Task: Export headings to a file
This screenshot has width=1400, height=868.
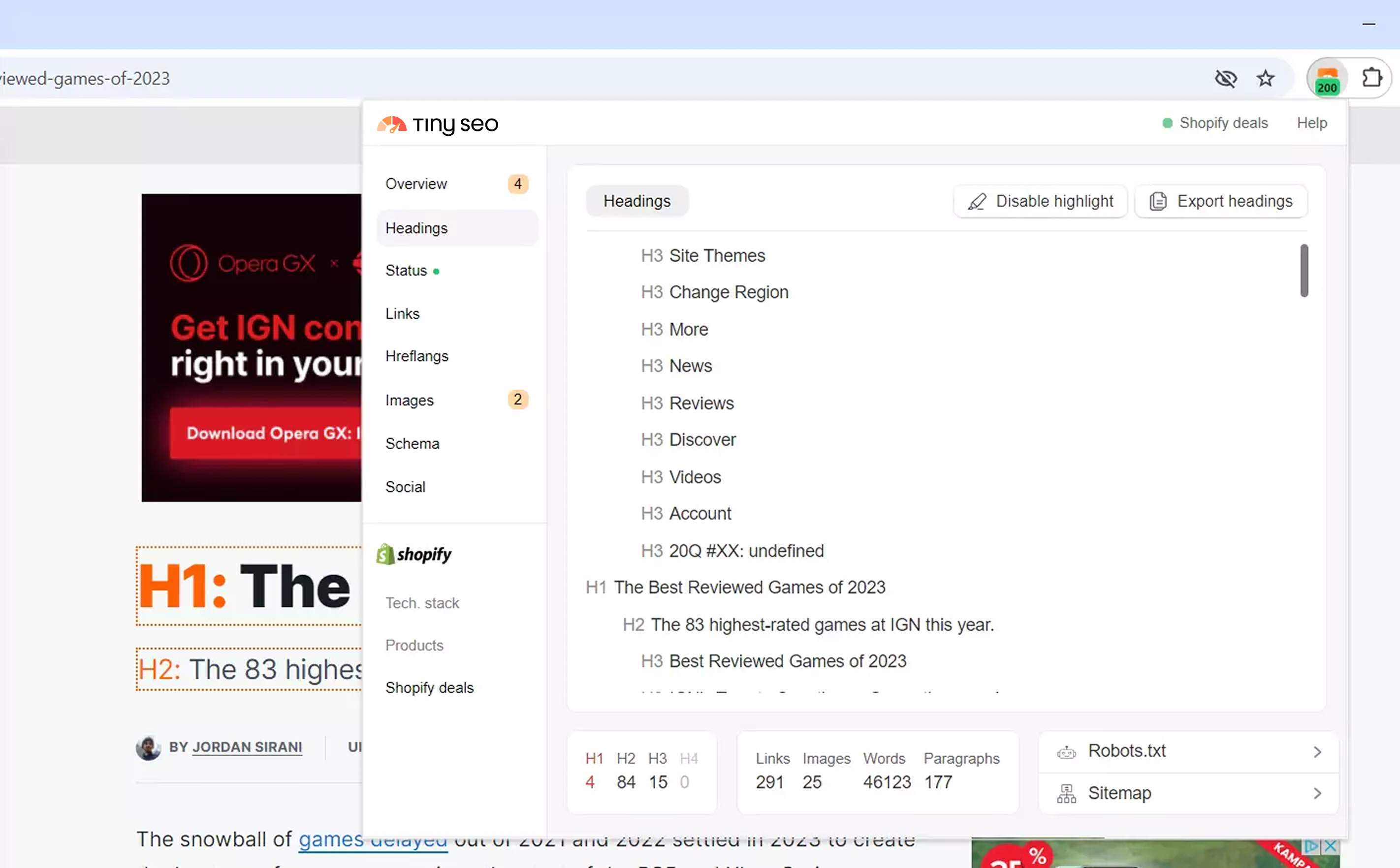Action: point(1221,202)
